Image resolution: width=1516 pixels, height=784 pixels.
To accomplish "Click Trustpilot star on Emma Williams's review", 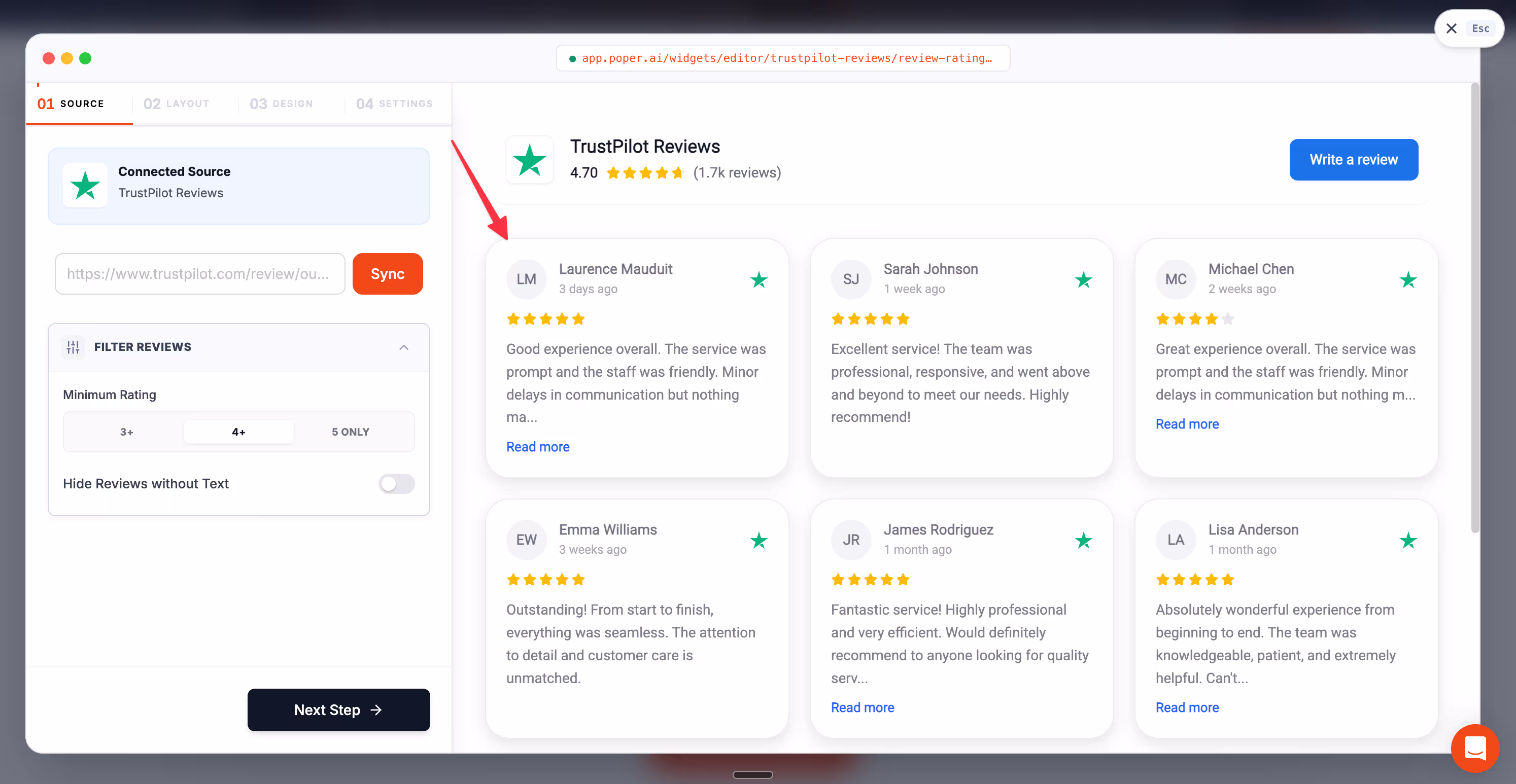I will pos(759,540).
